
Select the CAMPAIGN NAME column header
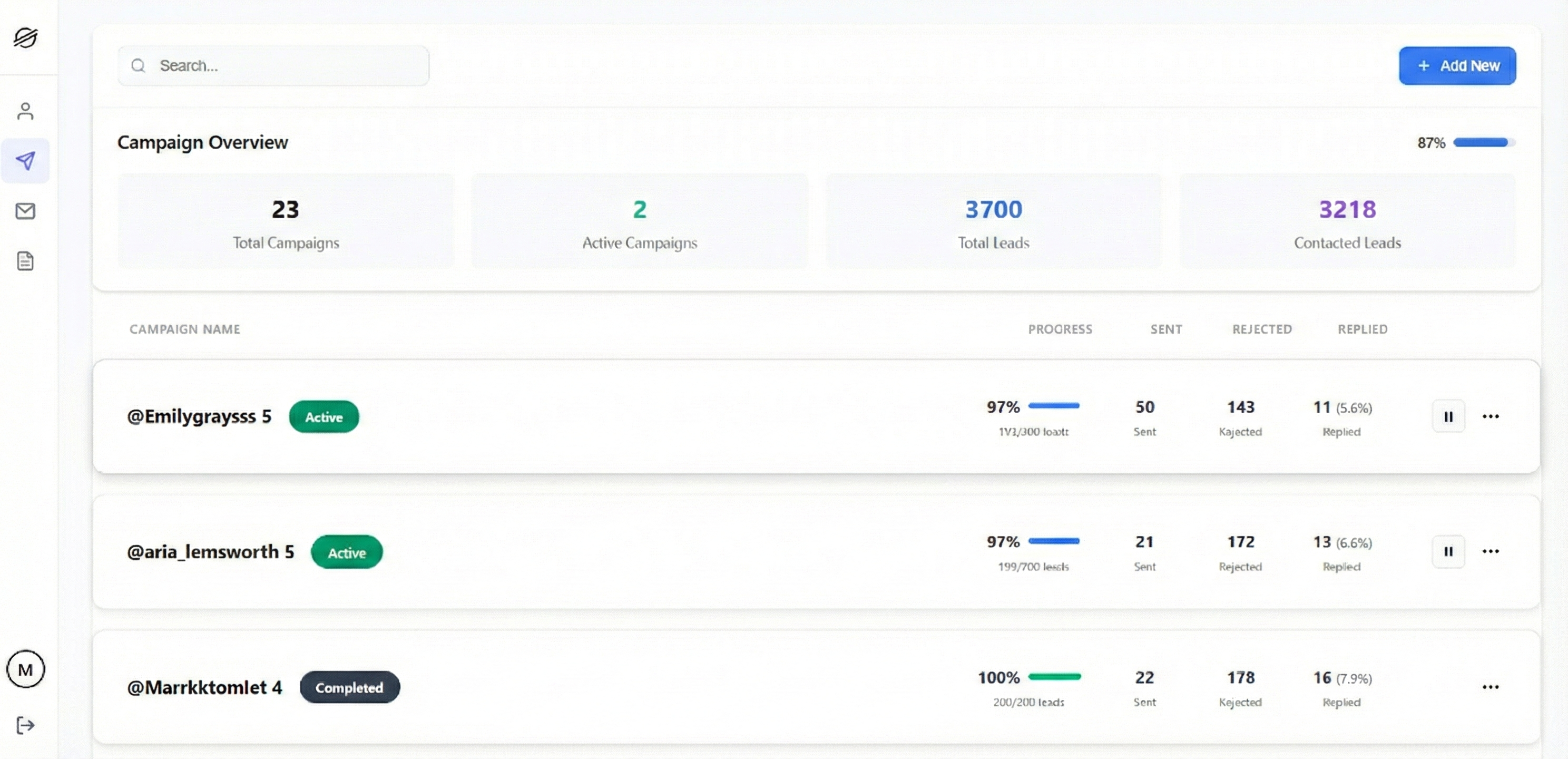click(184, 329)
